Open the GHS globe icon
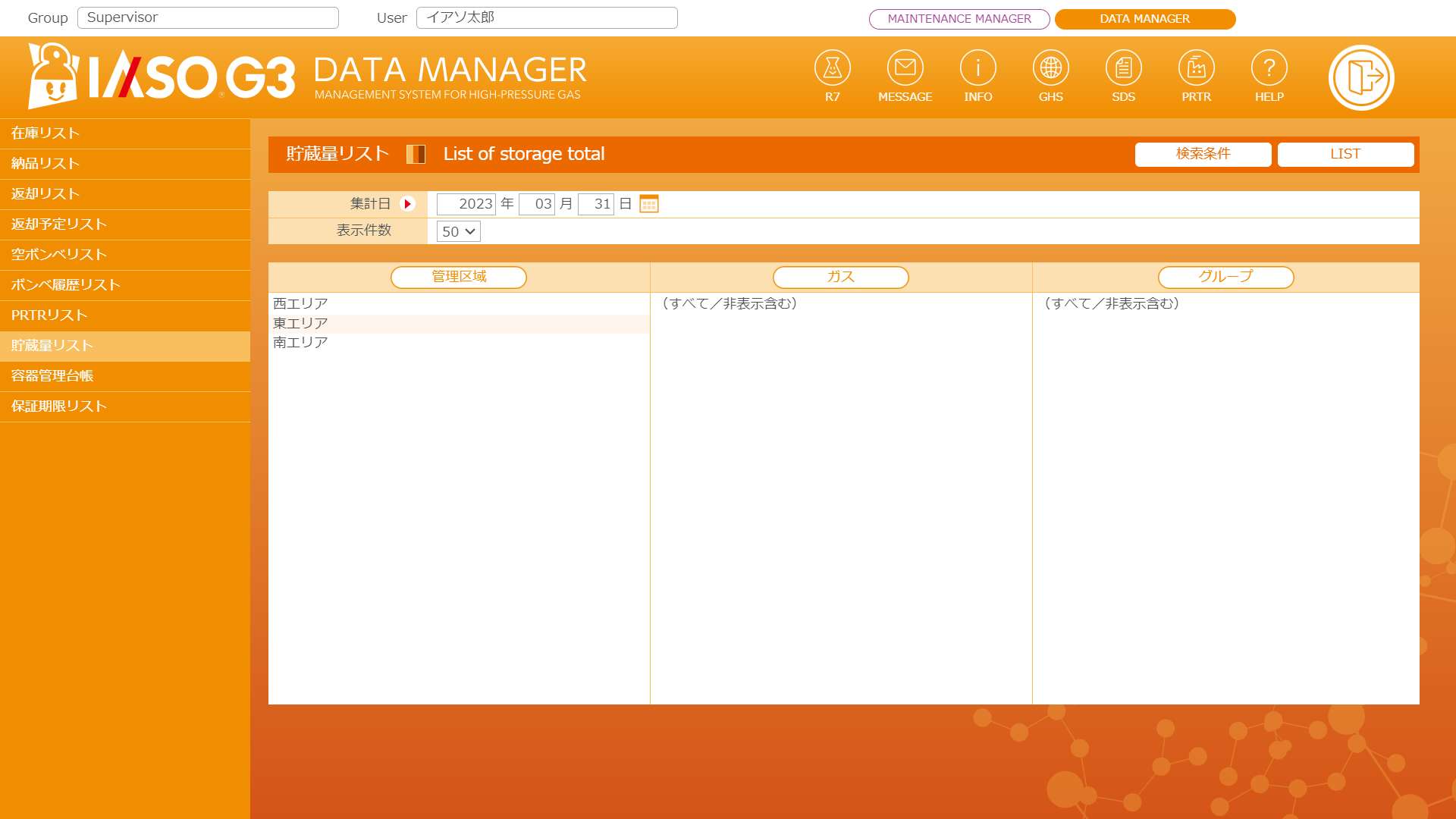Image resolution: width=1456 pixels, height=819 pixels. 1050,69
